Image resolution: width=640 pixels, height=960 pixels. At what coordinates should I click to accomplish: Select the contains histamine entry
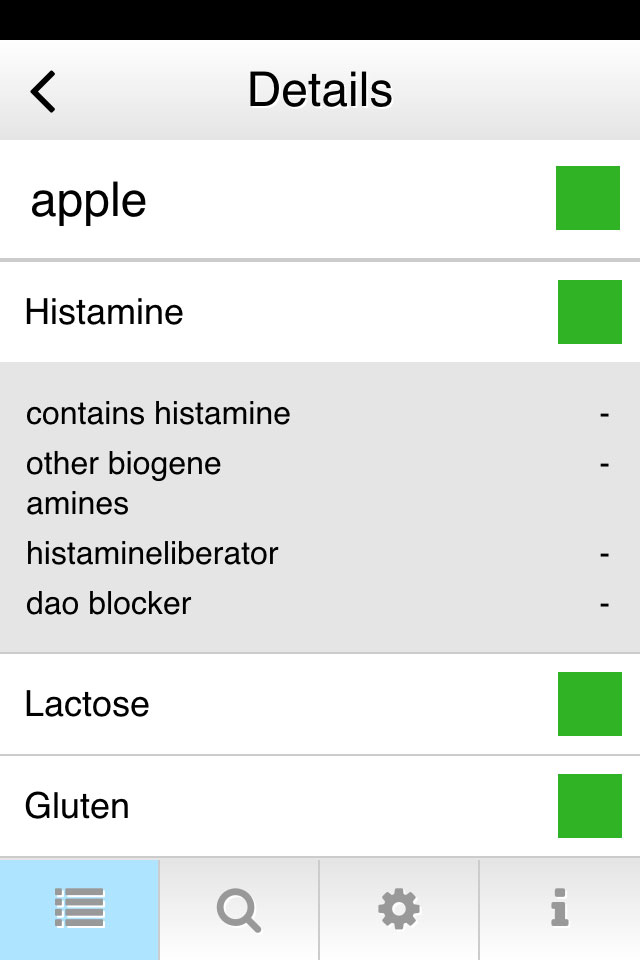pos(158,413)
